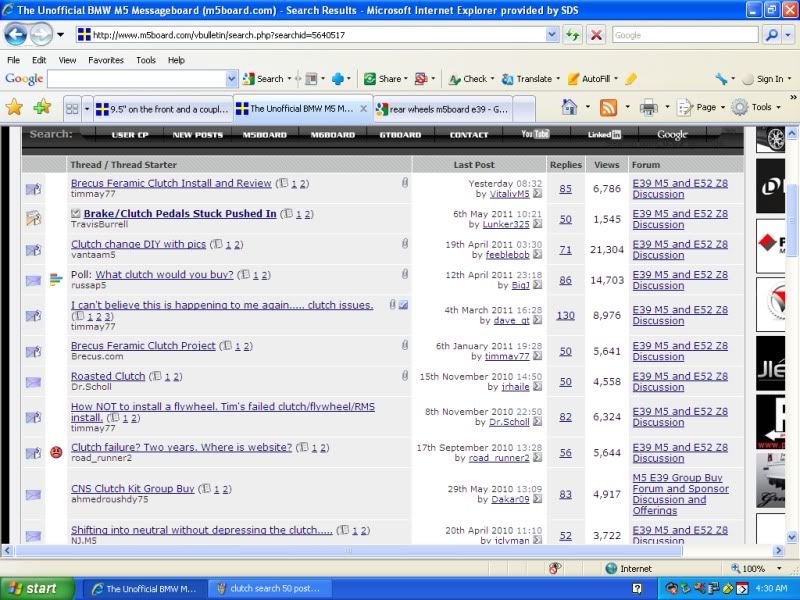Open the 'clutch search 50 post' taskbar item
800x600 pixels.
[270, 589]
